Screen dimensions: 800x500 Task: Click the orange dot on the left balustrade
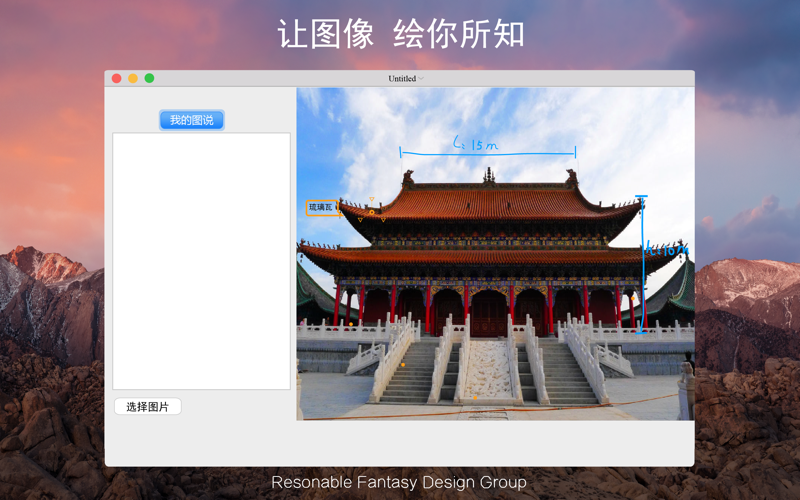(351, 324)
